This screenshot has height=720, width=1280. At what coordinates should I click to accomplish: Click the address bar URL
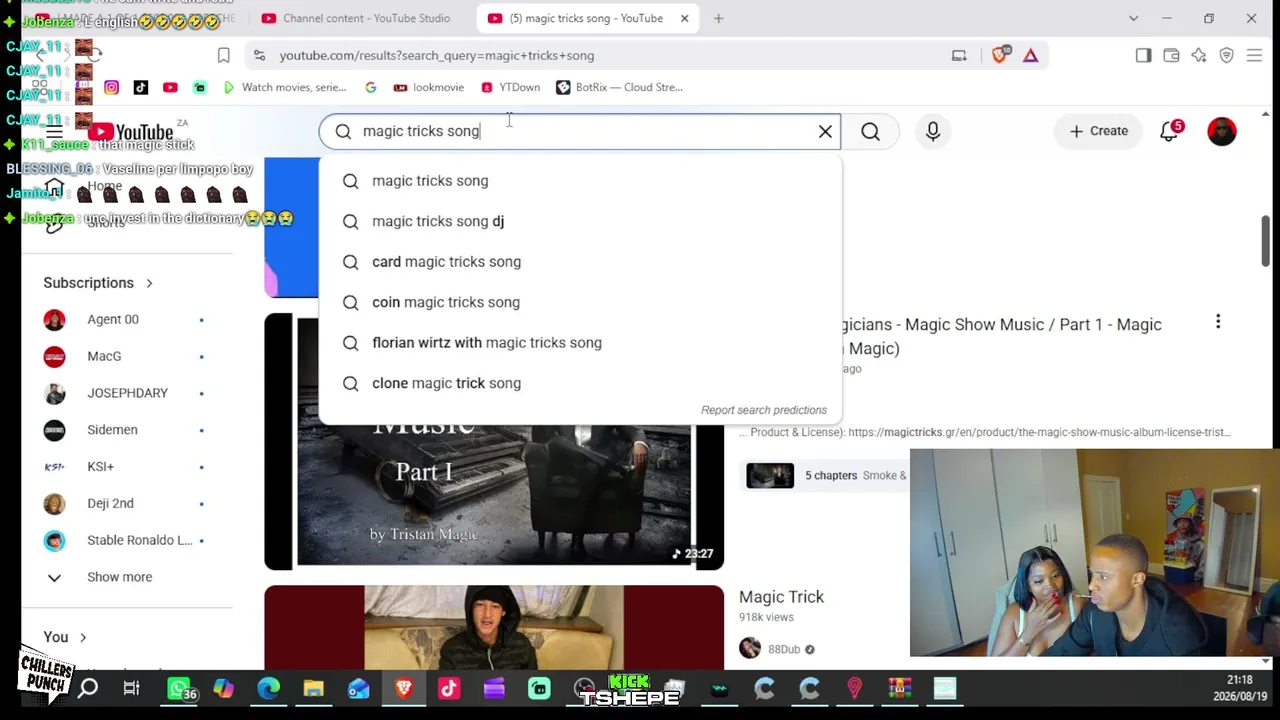point(437,55)
